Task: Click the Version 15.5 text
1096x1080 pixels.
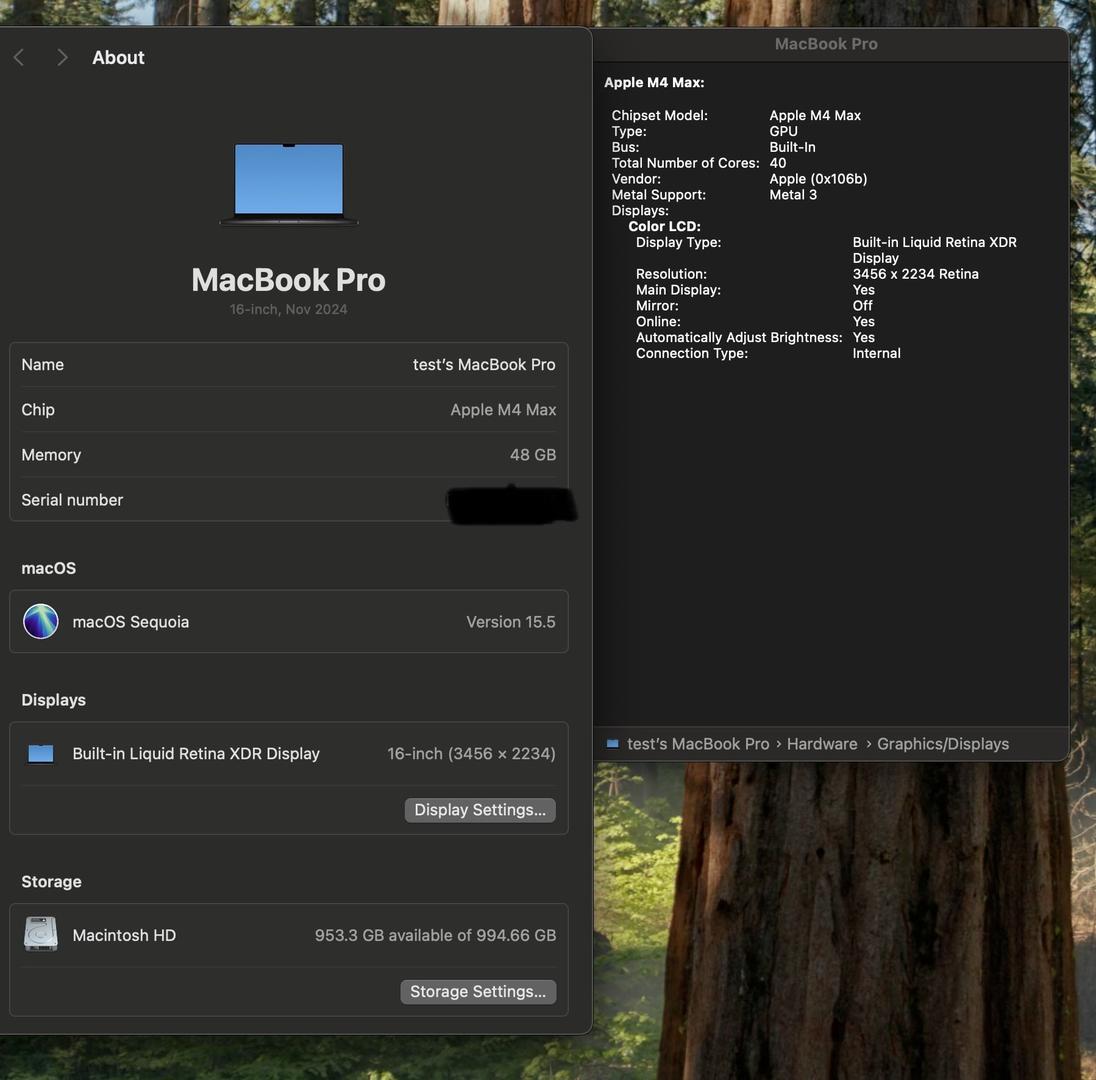Action: [x=510, y=622]
